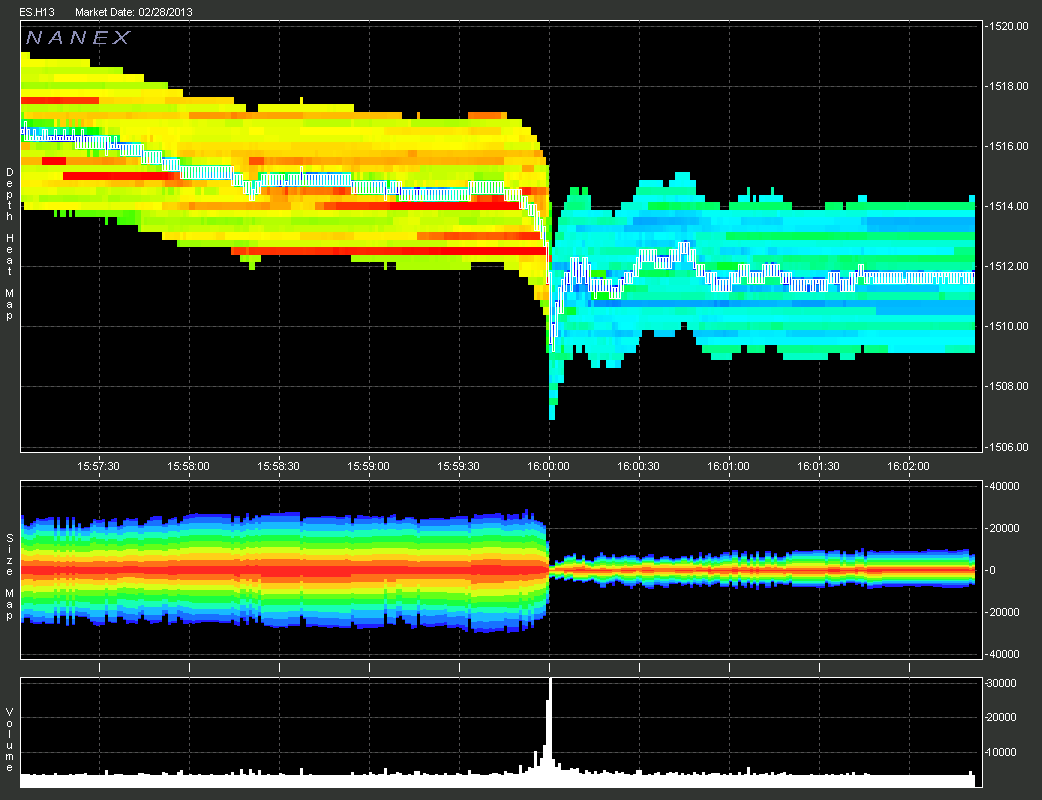Viewport: 1042px width, 800px height.
Task: Click the 1510.00 price axis label
Action: pos(1008,326)
